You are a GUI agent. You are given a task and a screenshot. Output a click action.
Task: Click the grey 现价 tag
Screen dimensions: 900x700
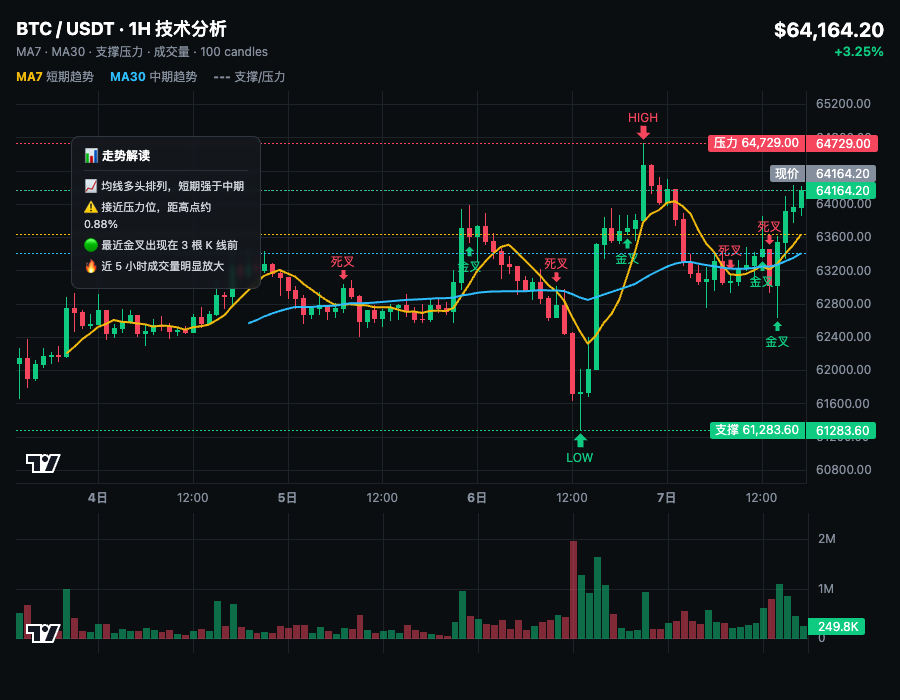click(x=787, y=173)
